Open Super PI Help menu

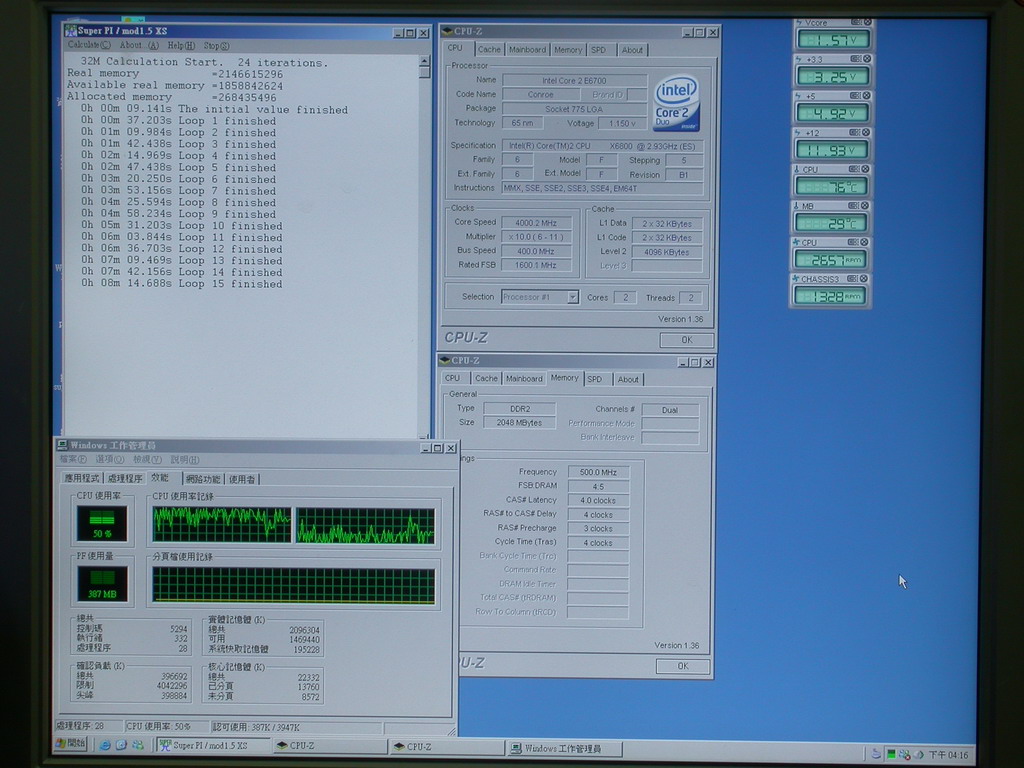181,46
